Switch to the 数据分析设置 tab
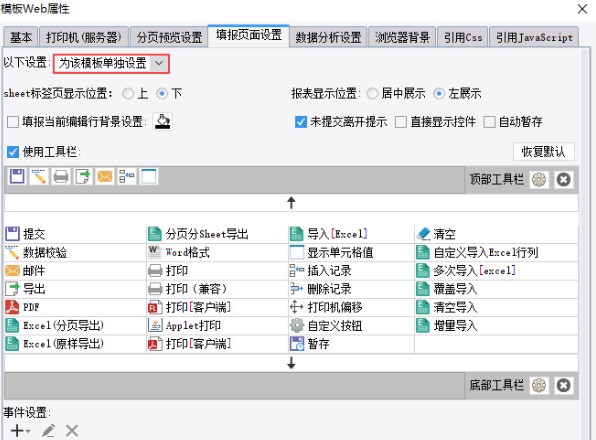The image size is (596, 440). (x=328, y=37)
